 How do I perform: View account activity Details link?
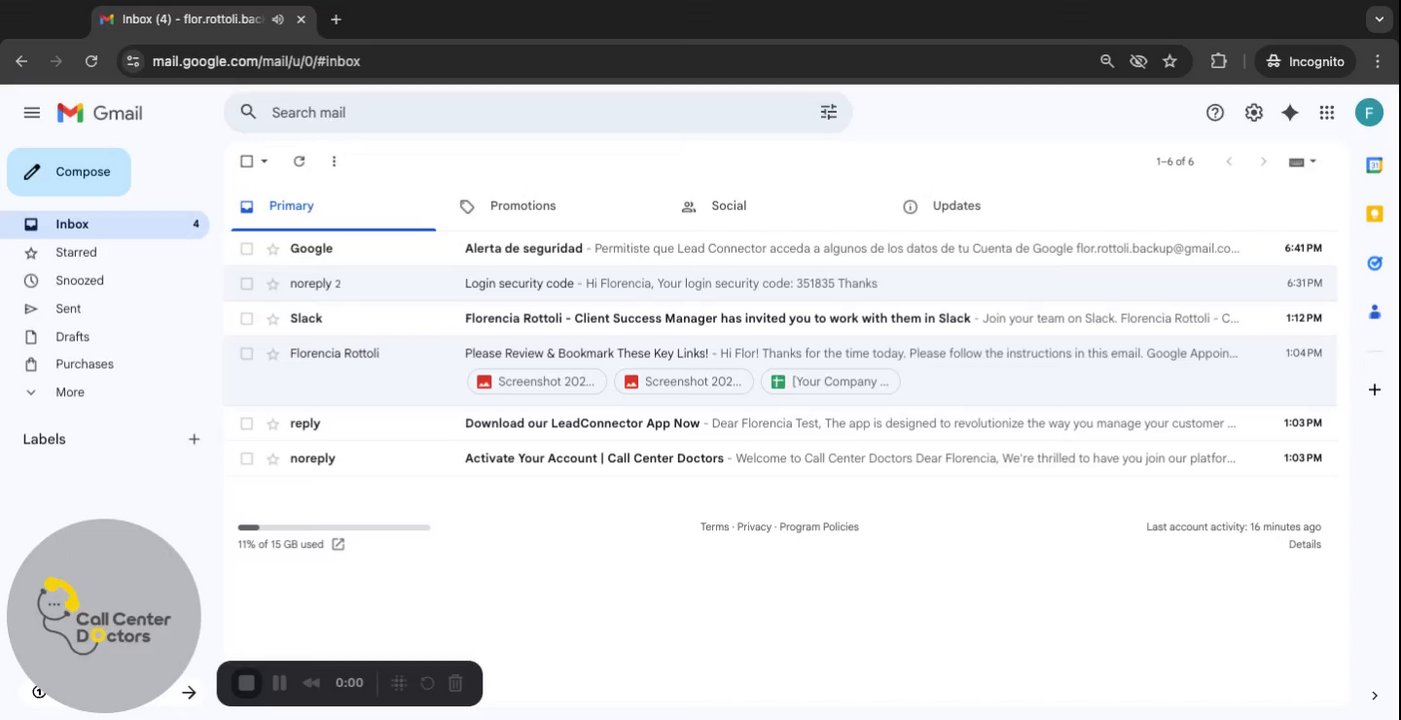tap(1305, 545)
